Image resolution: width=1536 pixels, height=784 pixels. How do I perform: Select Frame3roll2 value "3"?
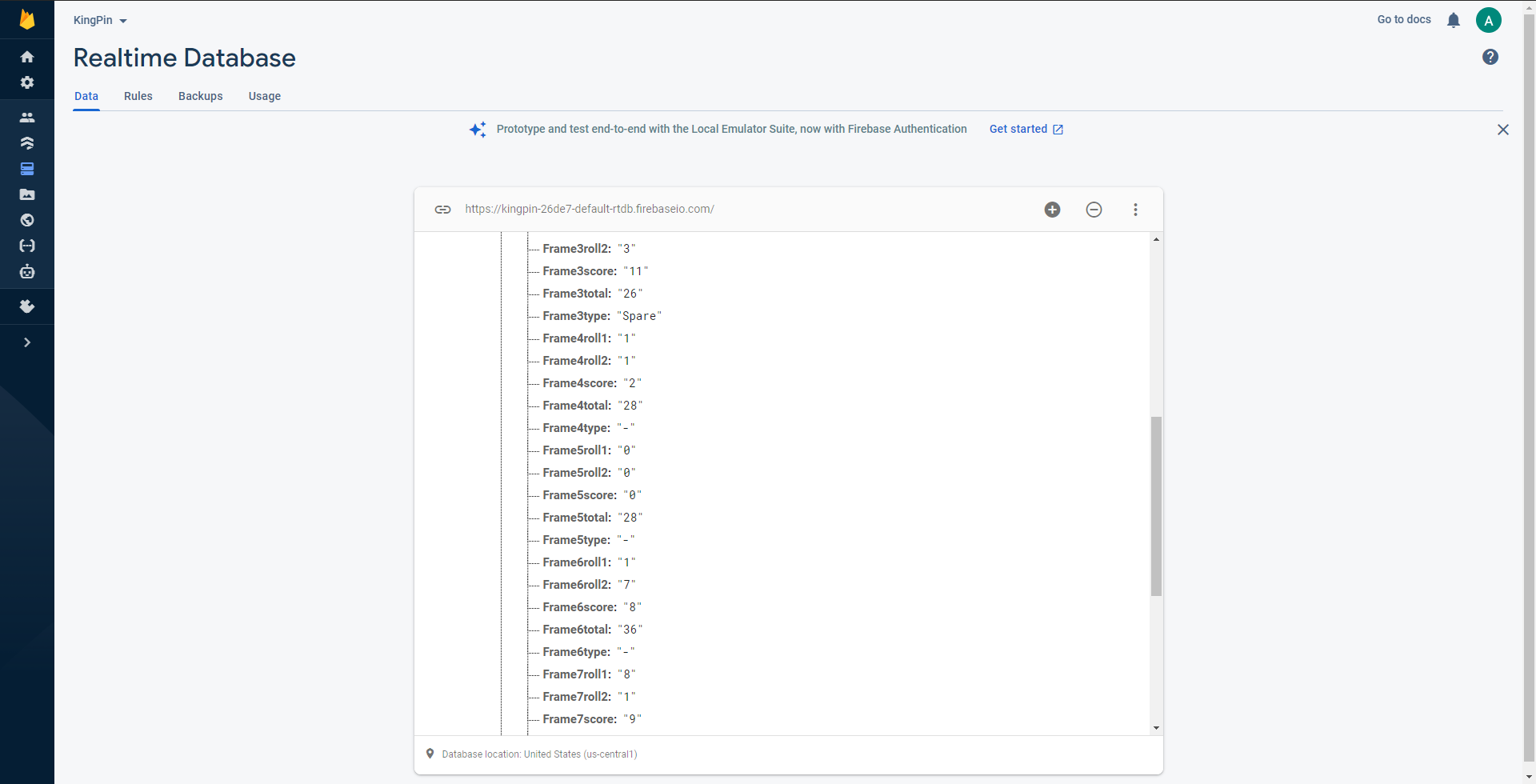pyautogui.click(x=626, y=249)
